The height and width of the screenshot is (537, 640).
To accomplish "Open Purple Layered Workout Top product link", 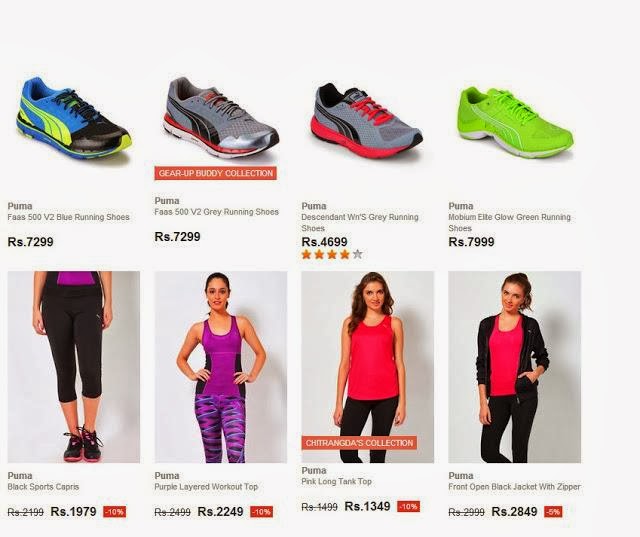I will point(206,487).
